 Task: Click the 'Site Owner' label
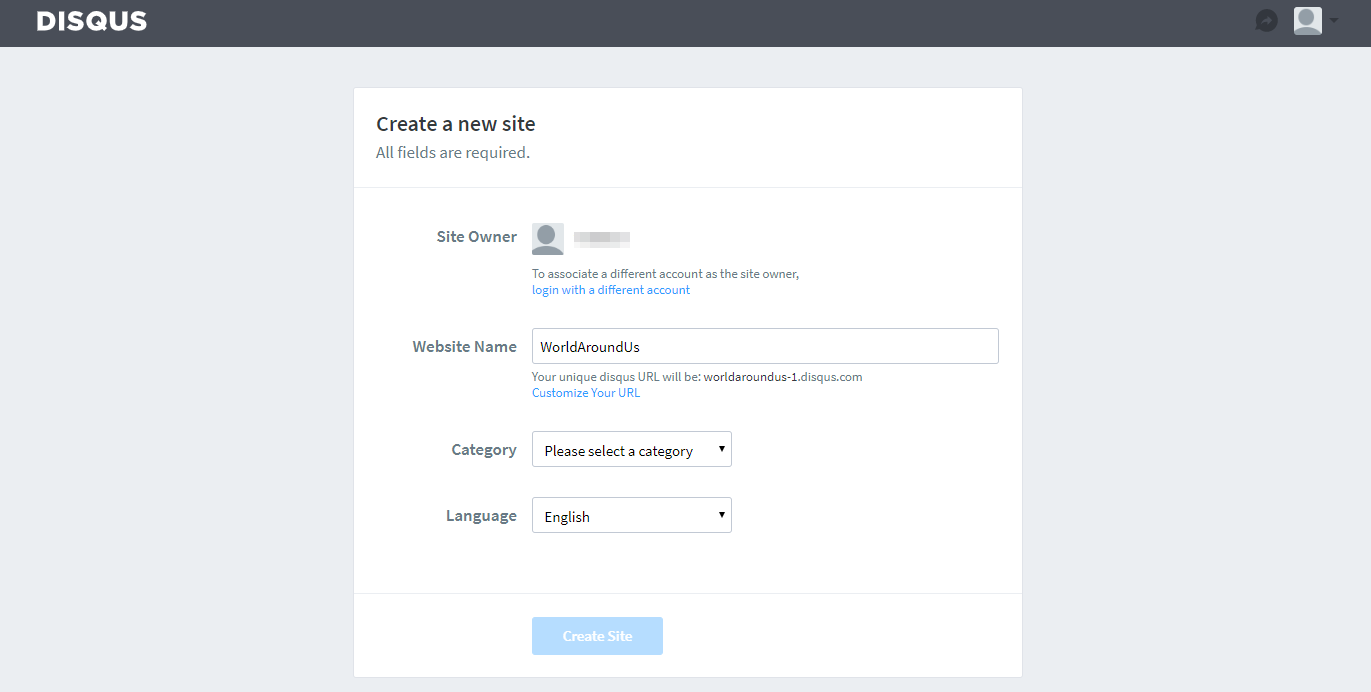(477, 237)
